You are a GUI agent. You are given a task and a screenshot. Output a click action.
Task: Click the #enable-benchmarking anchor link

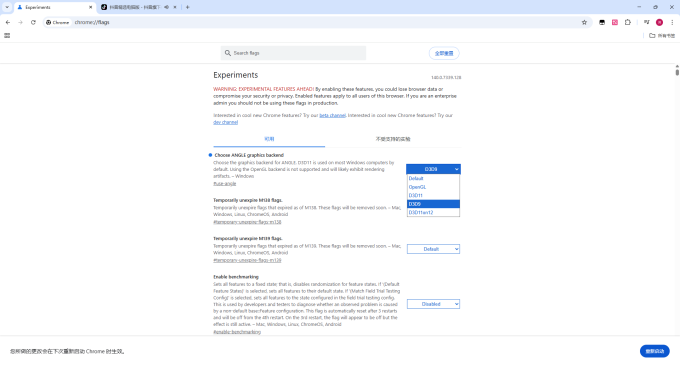[x=237, y=332]
